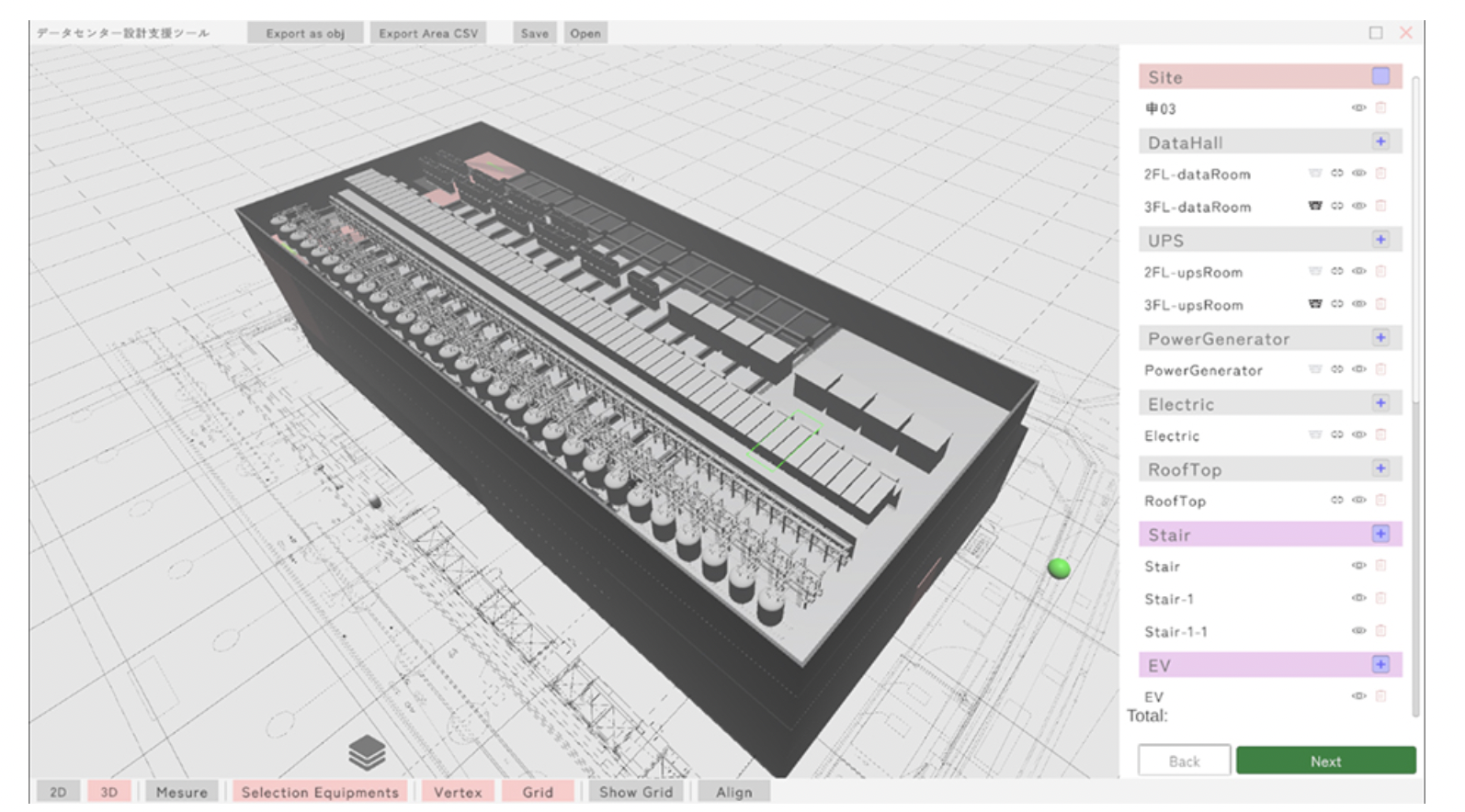The width and height of the screenshot is (1465, 812).
Task: Hide the Stair-1-1 element with eye icon
Action: point(1359,630)
